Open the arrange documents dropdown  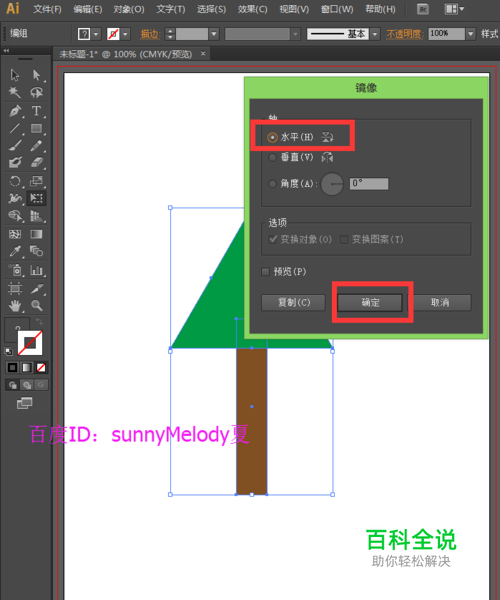pos(454,9)
